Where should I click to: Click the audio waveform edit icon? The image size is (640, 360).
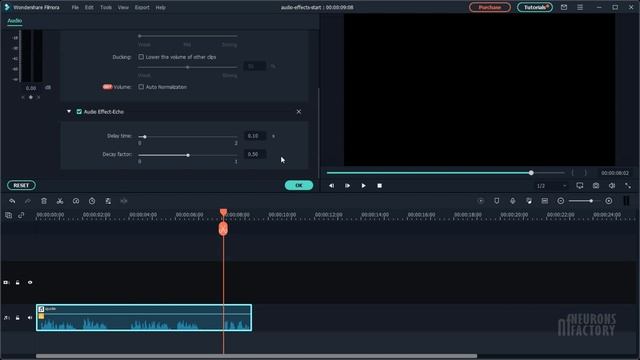(x=124, y=201)
